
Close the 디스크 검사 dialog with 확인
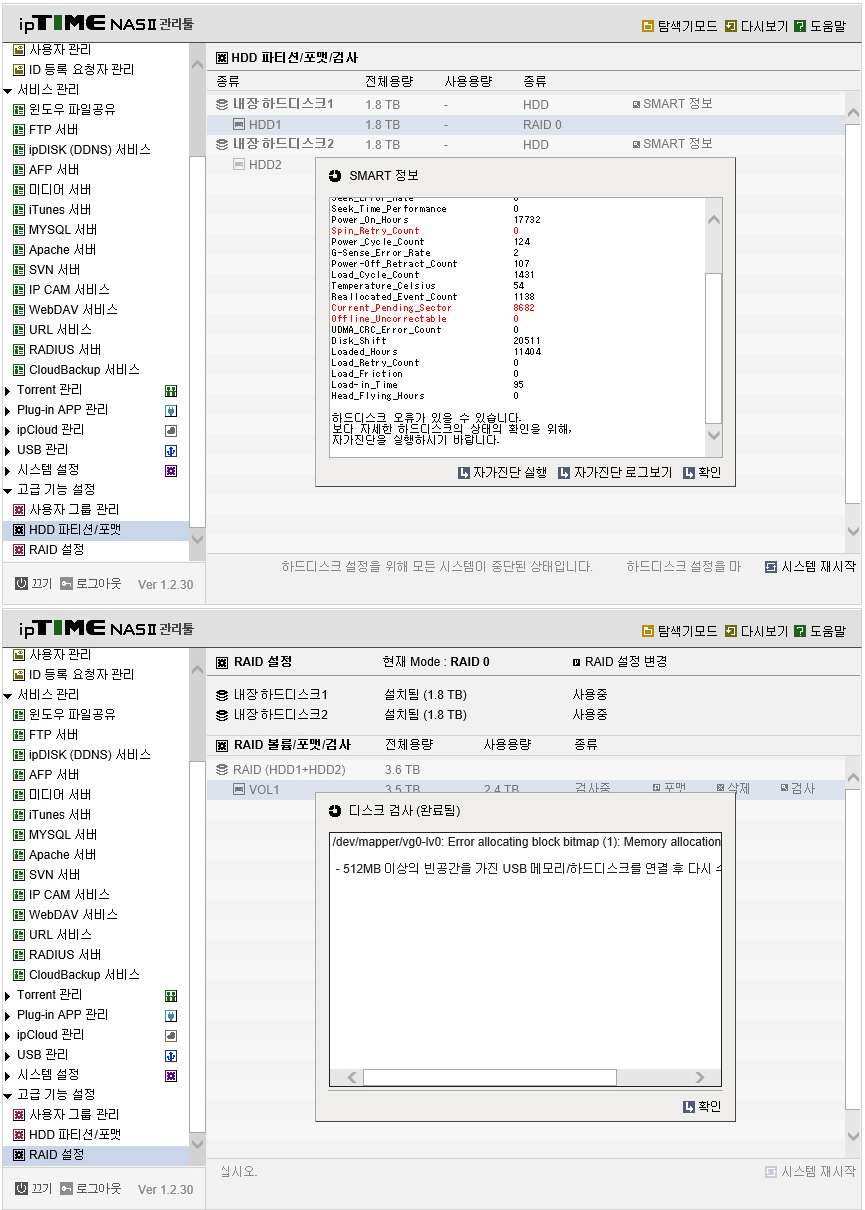(x=702, y=1107)
